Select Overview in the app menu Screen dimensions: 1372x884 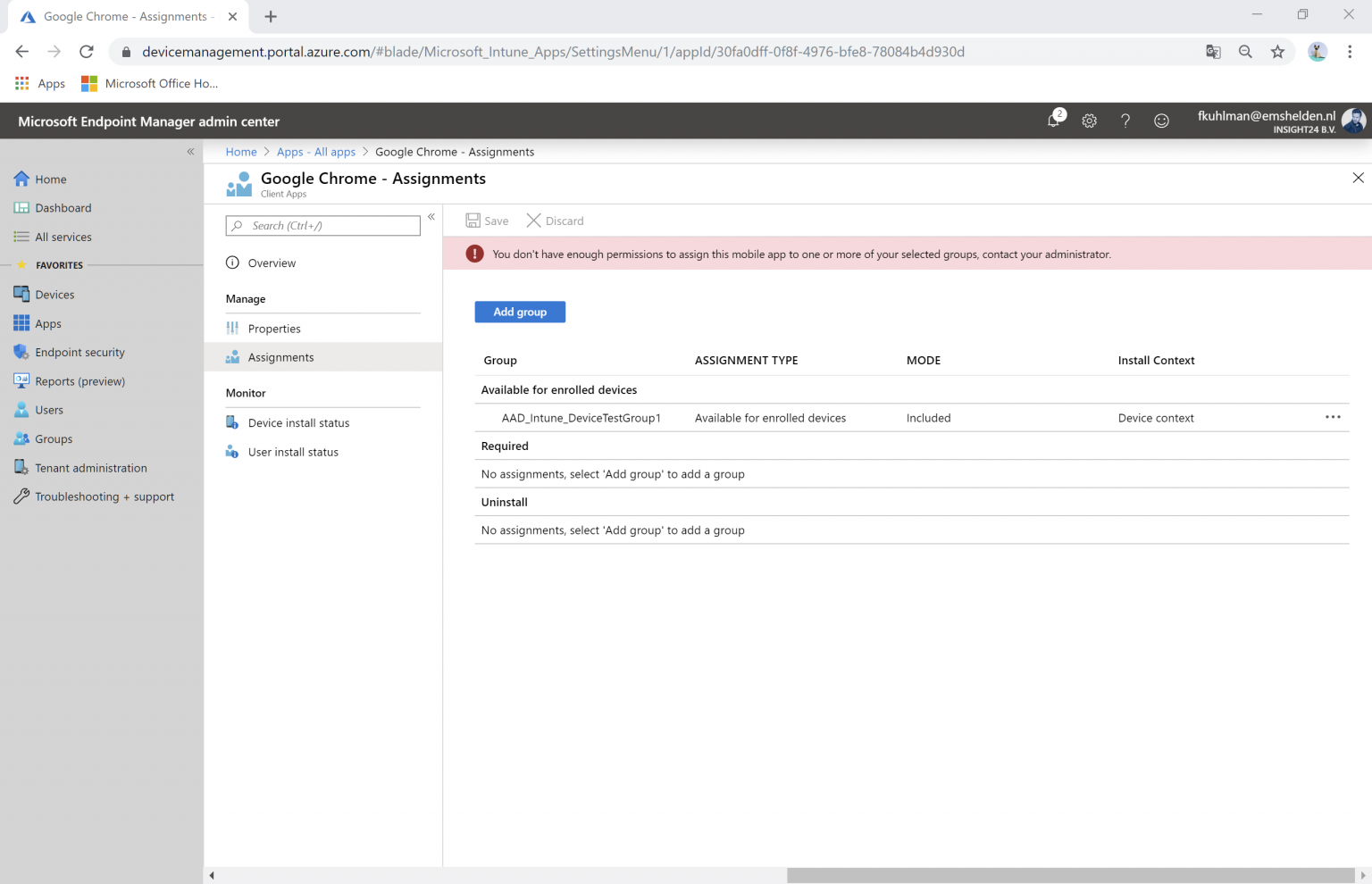coord(271,263)
